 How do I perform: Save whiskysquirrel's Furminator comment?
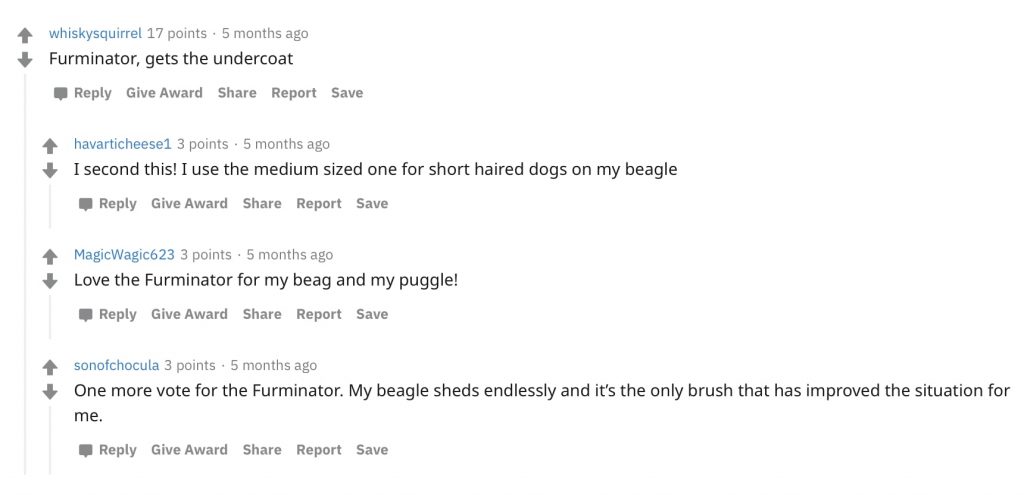click(347, 93)
